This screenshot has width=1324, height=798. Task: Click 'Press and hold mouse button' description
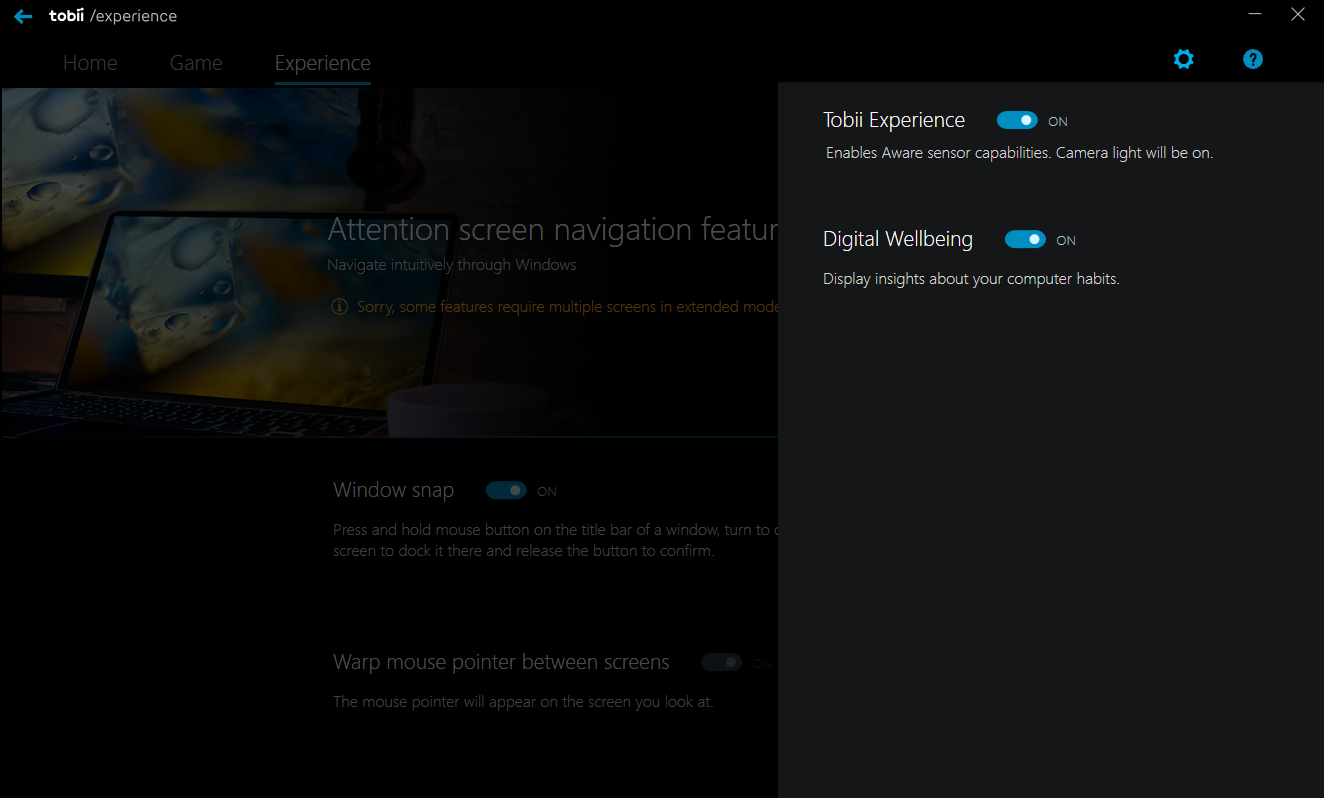tap(555, 540)
